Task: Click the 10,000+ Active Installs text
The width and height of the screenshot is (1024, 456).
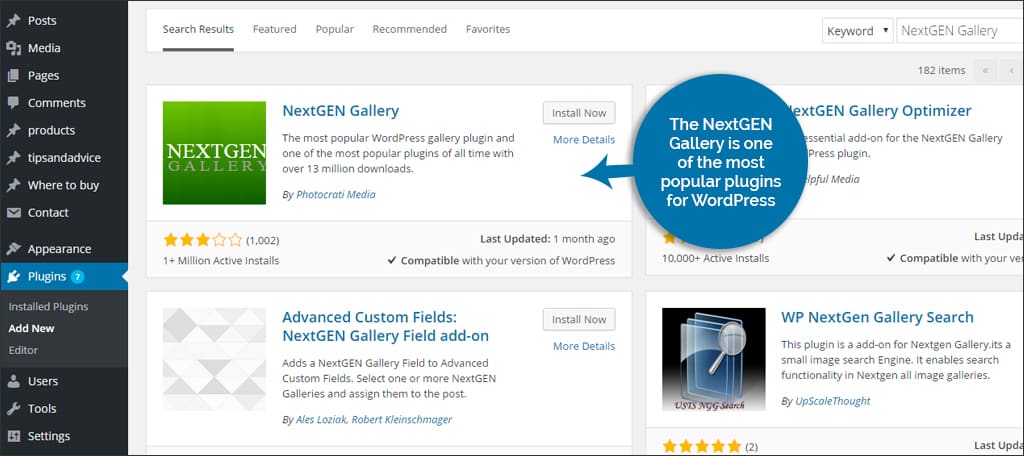Action: click(715, 258)
